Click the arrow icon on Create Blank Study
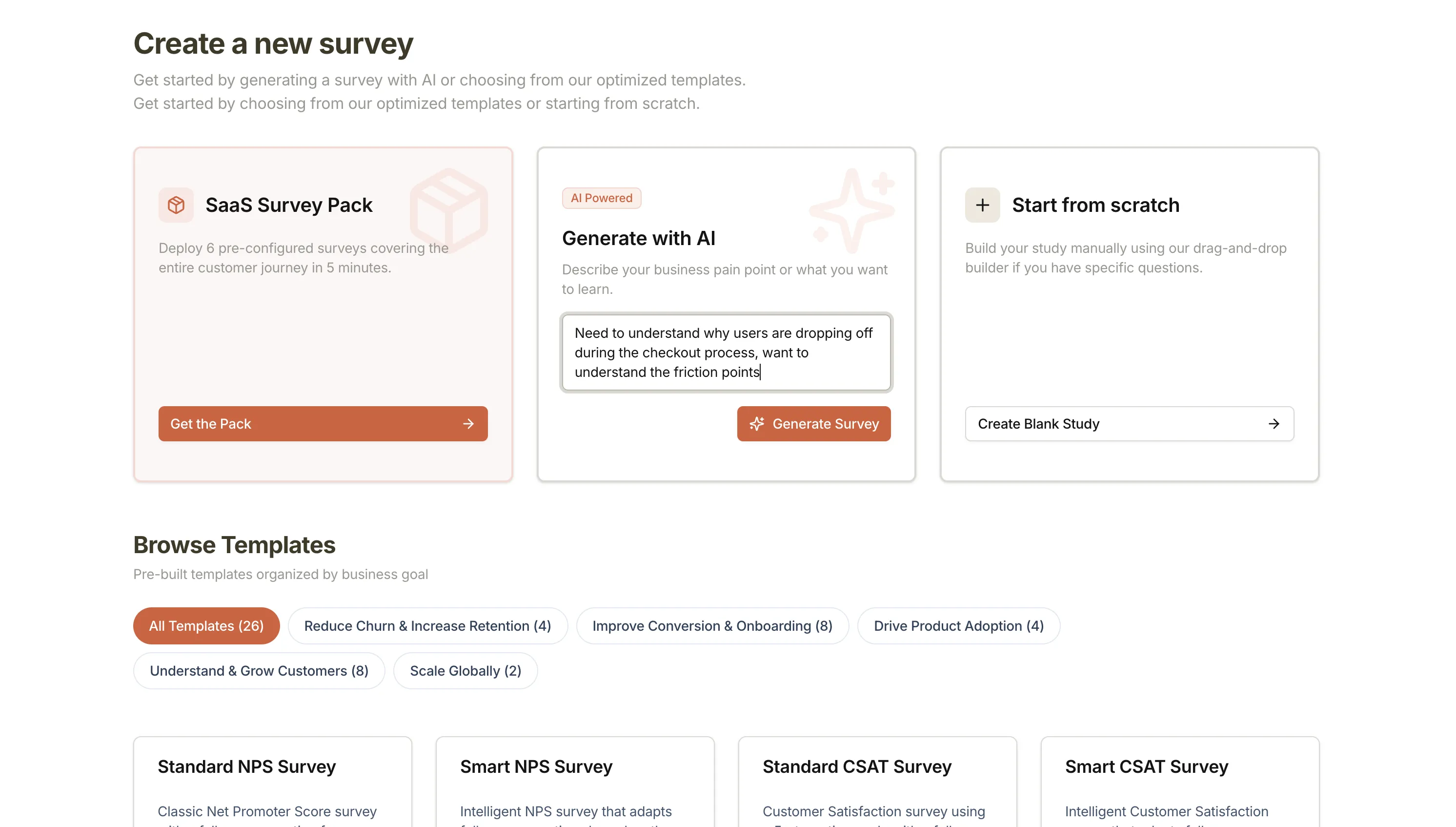1456x827 pixels. [x=1274, y=424]
